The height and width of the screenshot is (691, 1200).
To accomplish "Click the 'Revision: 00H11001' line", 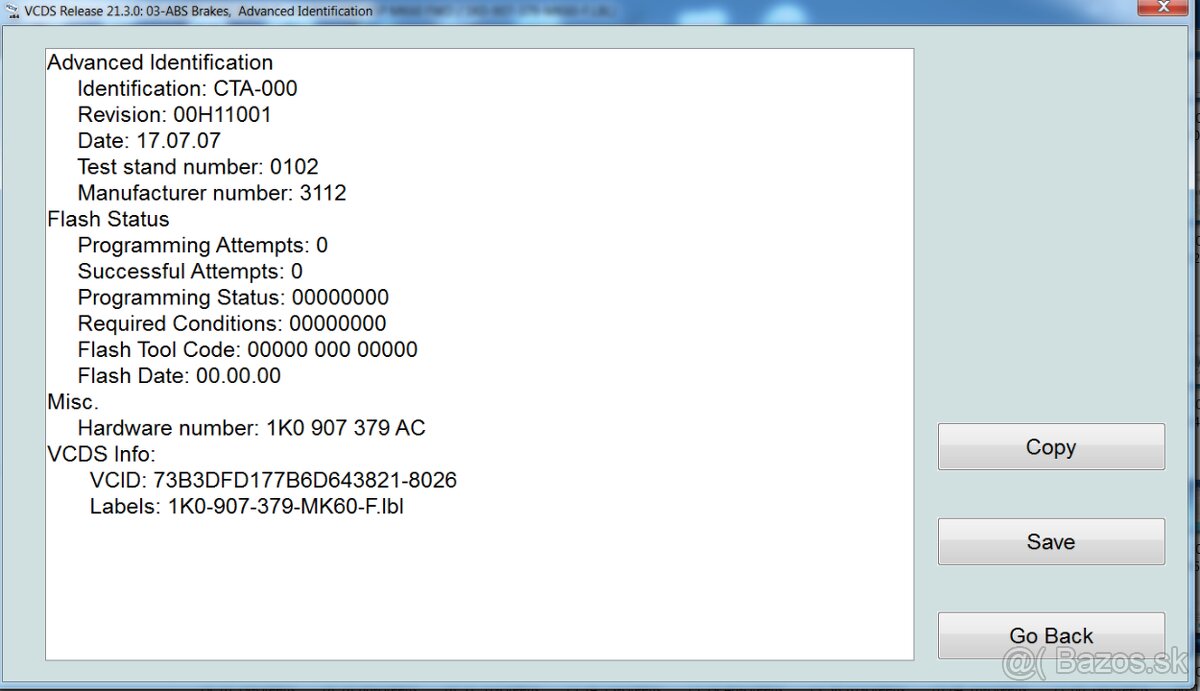I will (x=174, y=114).
